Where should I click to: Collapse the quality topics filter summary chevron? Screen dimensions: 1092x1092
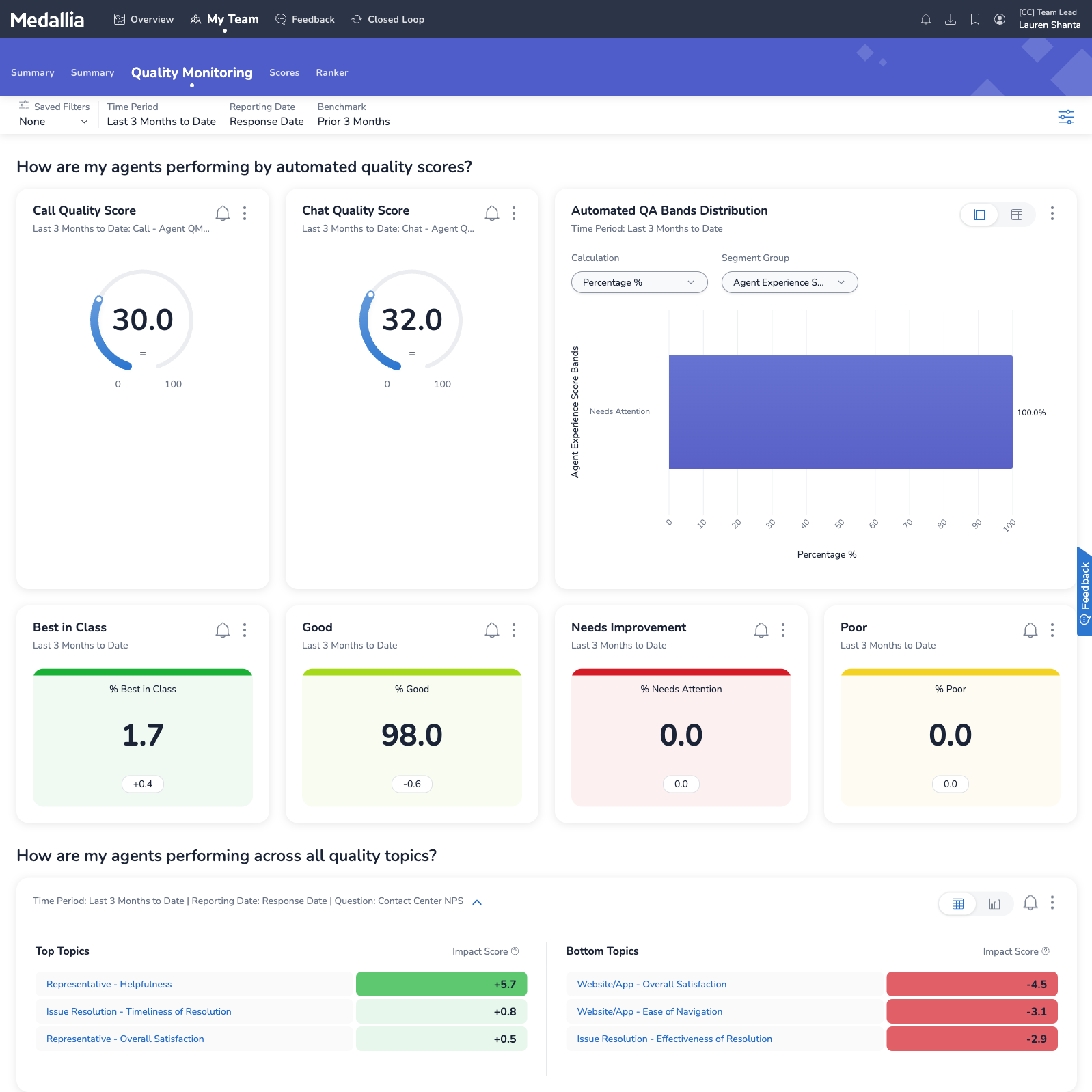(x=477, y=902)
